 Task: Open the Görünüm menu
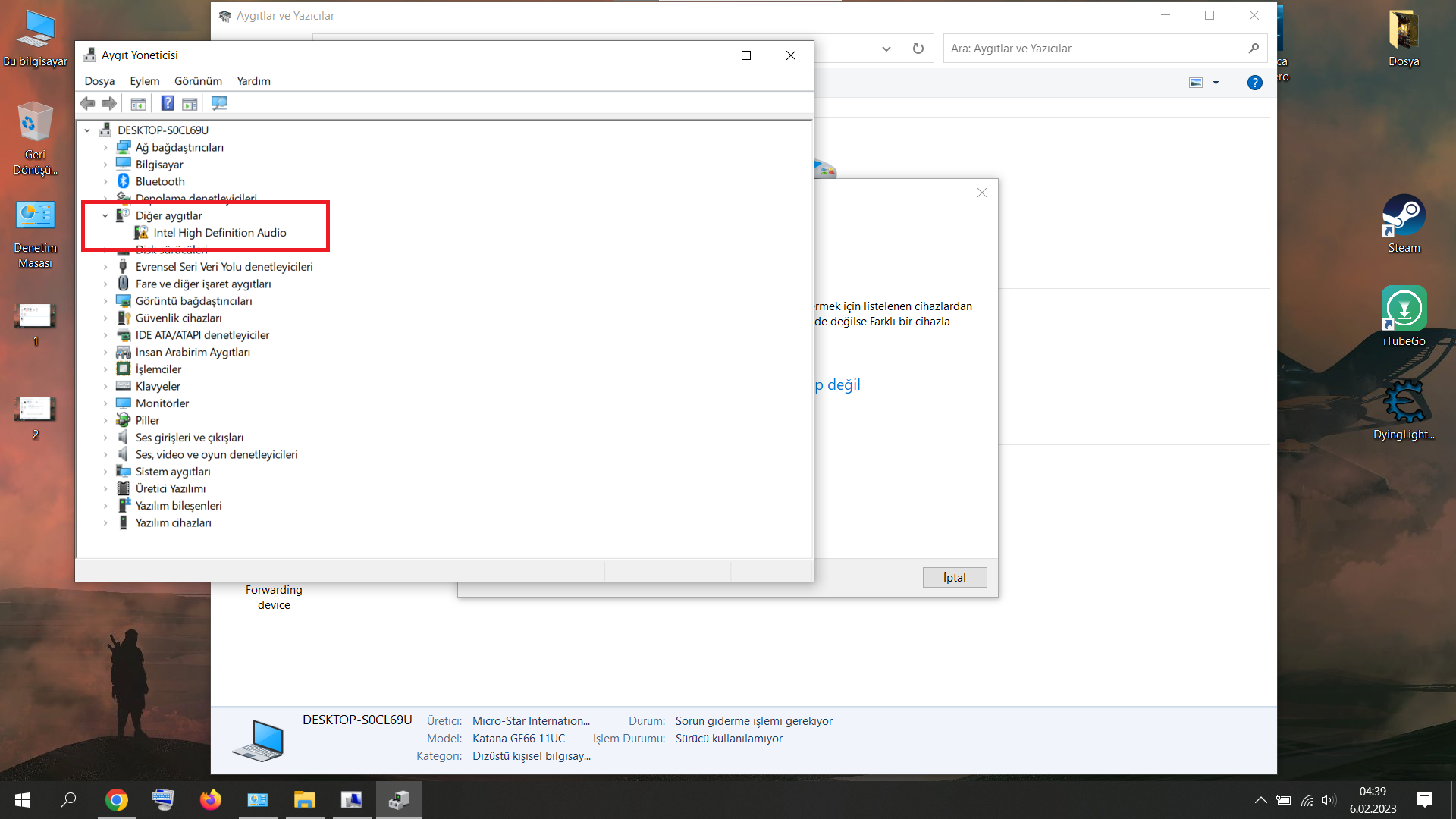198,81
